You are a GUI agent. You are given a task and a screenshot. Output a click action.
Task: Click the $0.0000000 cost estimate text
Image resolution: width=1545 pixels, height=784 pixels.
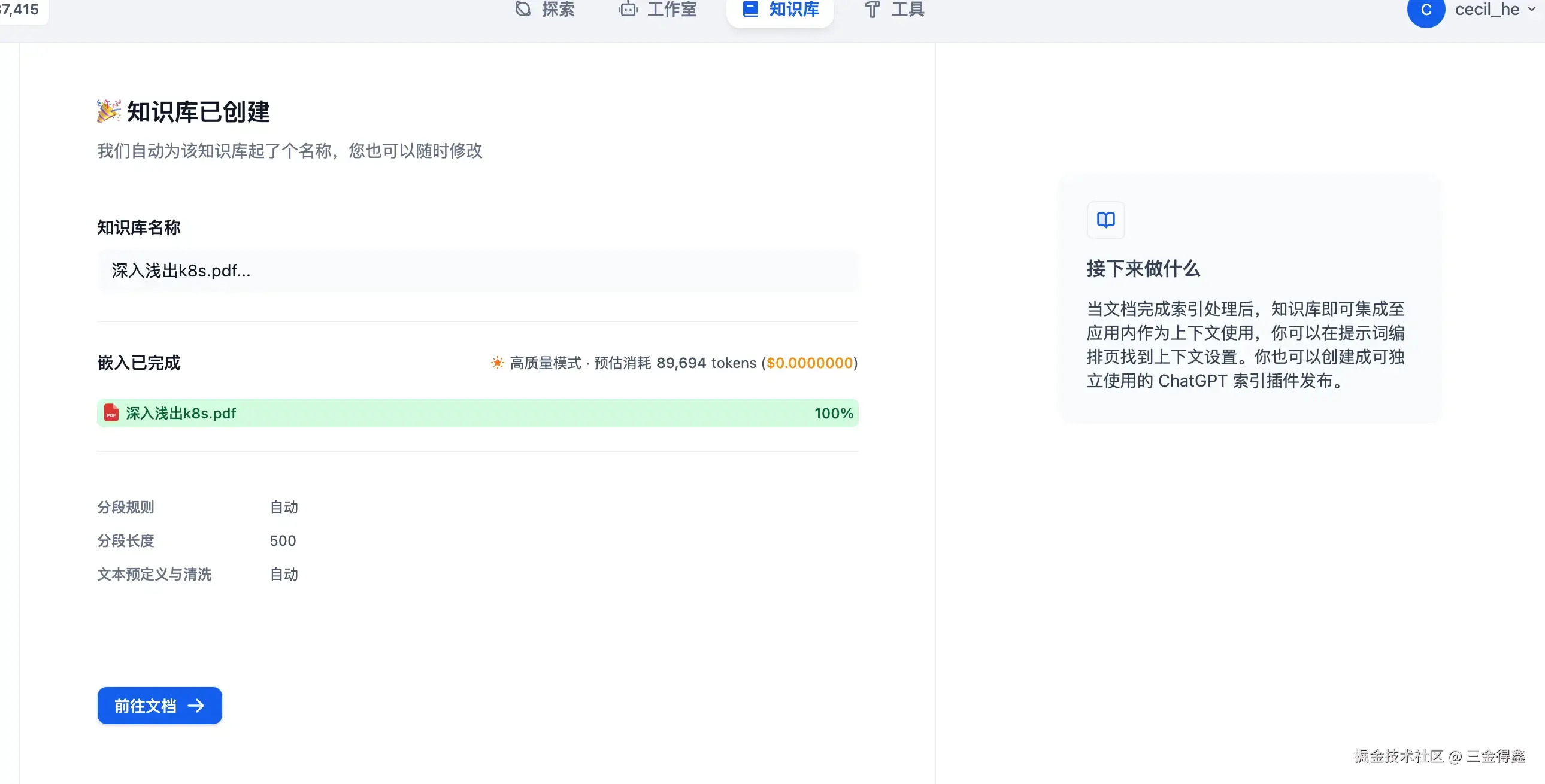pyautogui.click(x=810, y=363)
